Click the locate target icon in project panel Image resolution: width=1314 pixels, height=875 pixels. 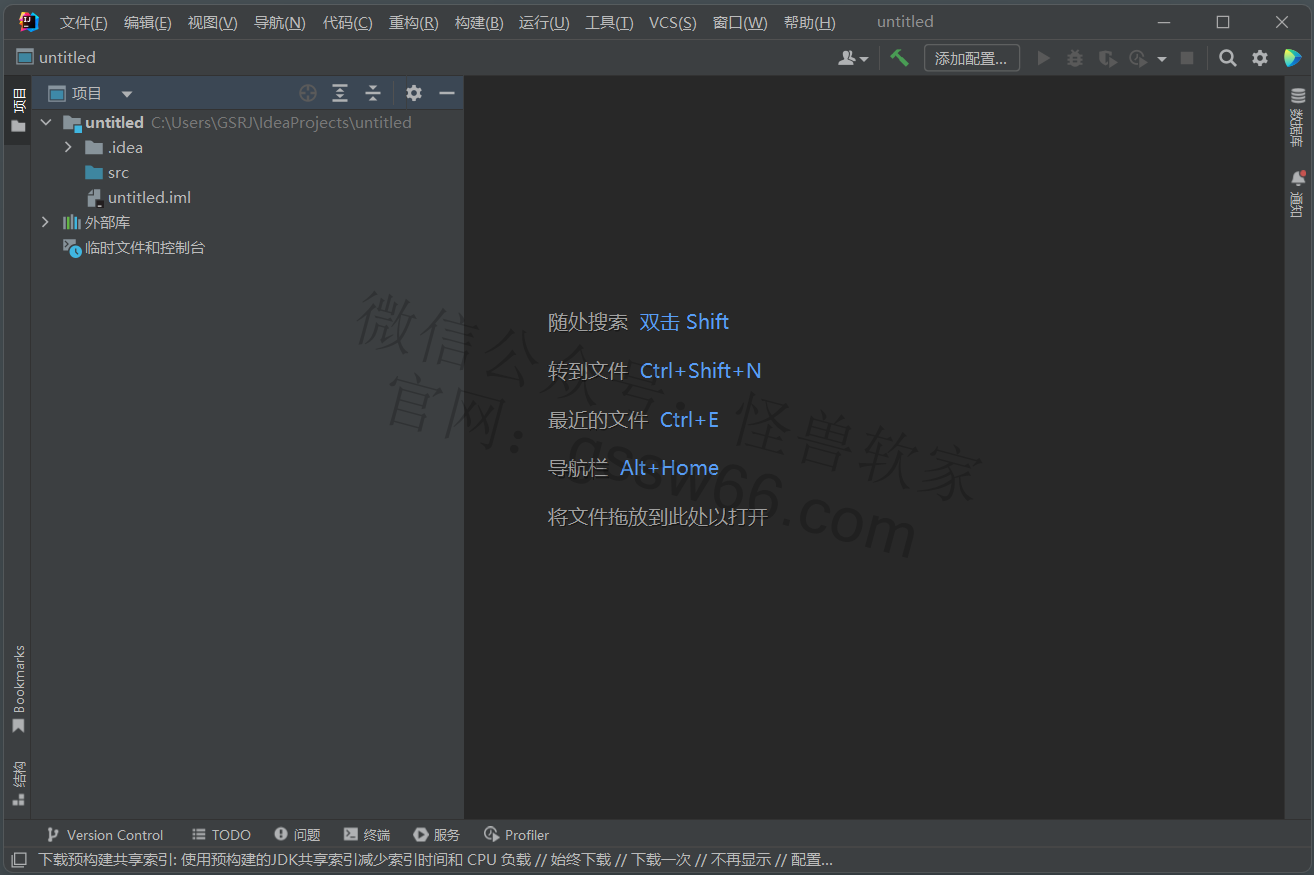tap(308, 93)
